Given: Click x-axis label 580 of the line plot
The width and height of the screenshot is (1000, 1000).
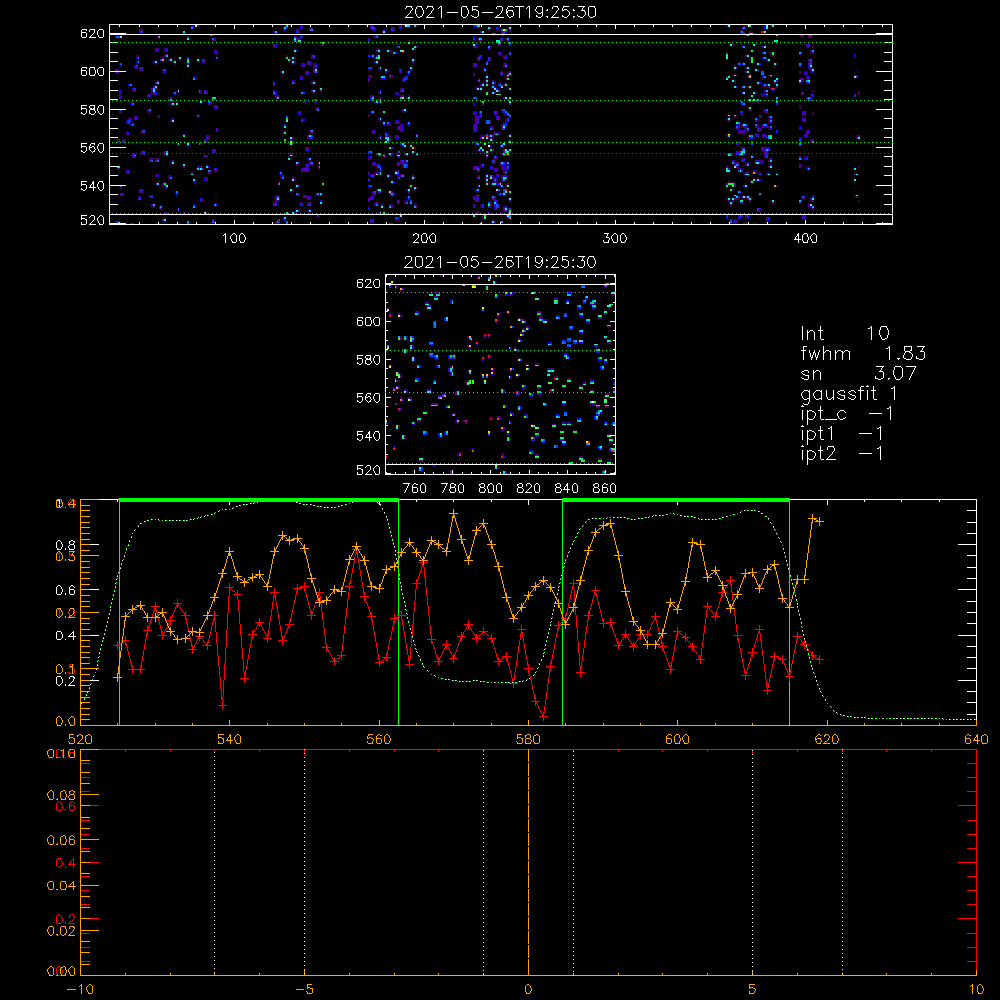Looking at the screenshot, I should click(528, 739).
